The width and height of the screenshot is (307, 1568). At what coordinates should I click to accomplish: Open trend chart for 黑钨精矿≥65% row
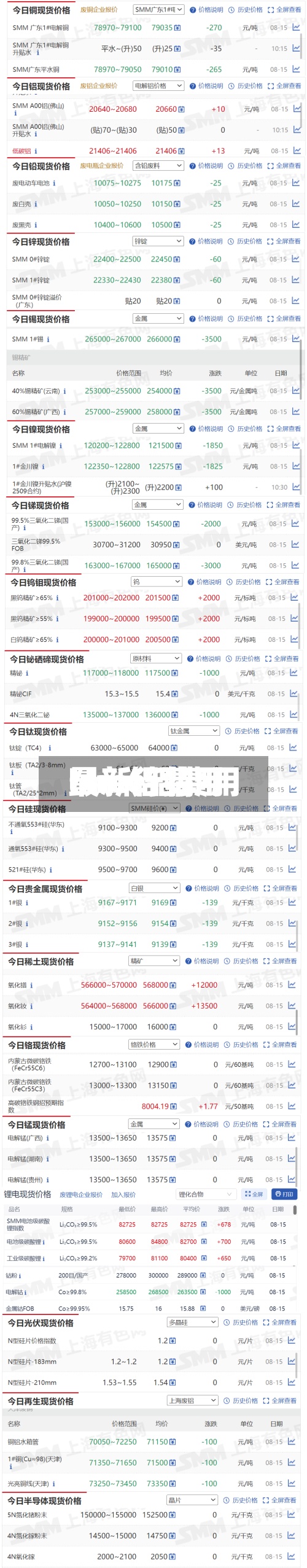point(295,598)
